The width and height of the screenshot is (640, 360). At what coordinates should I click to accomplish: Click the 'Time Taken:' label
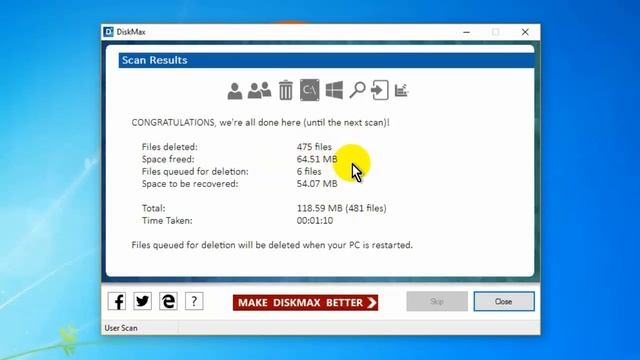click(x=167, y=220)
